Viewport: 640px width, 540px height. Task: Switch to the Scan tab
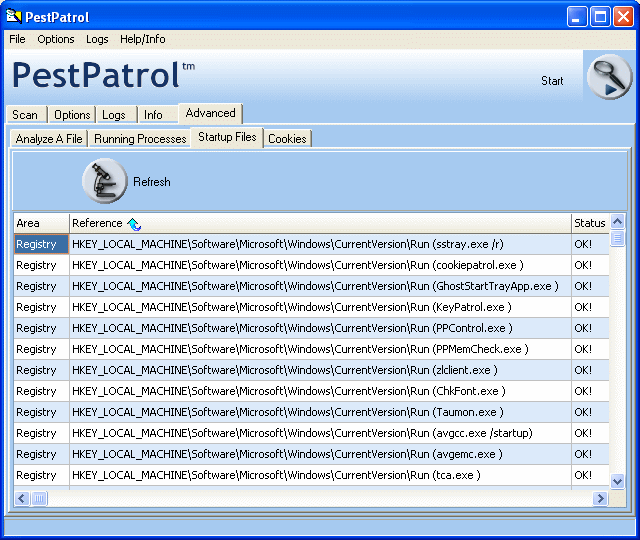coord(26,115)
